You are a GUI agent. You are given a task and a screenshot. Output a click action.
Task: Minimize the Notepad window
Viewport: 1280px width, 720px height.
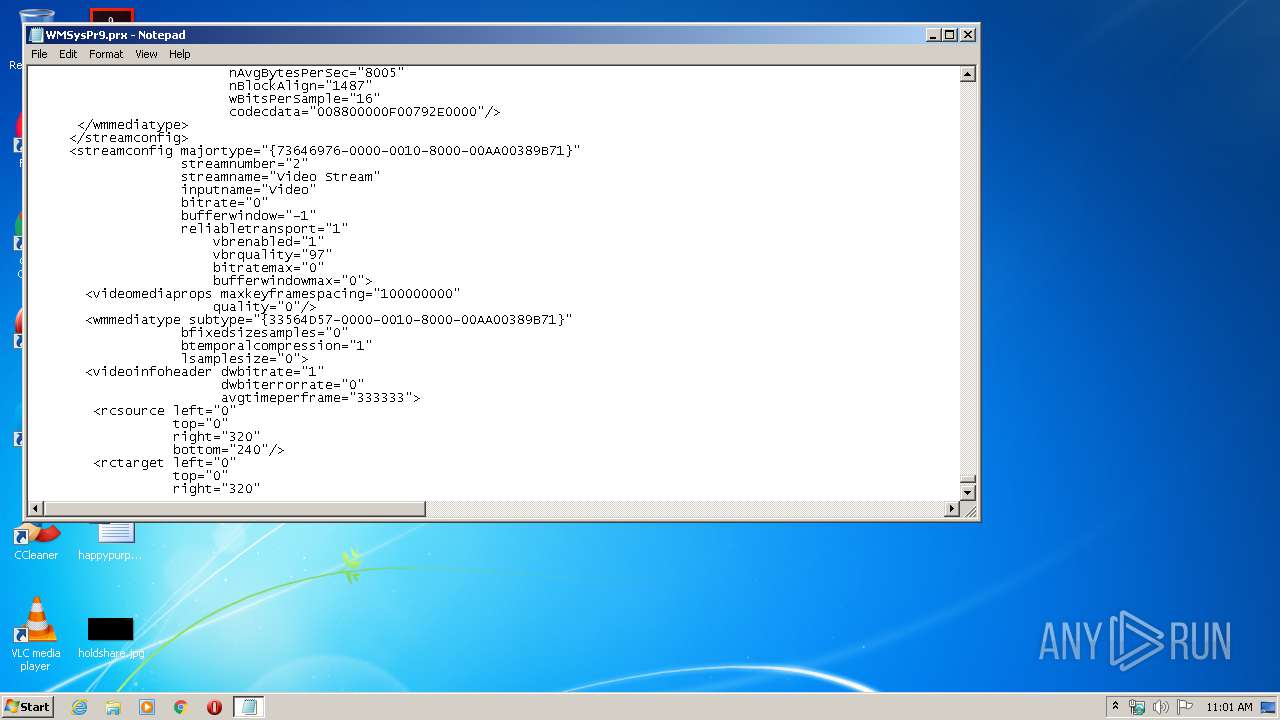tap(933, 35)
